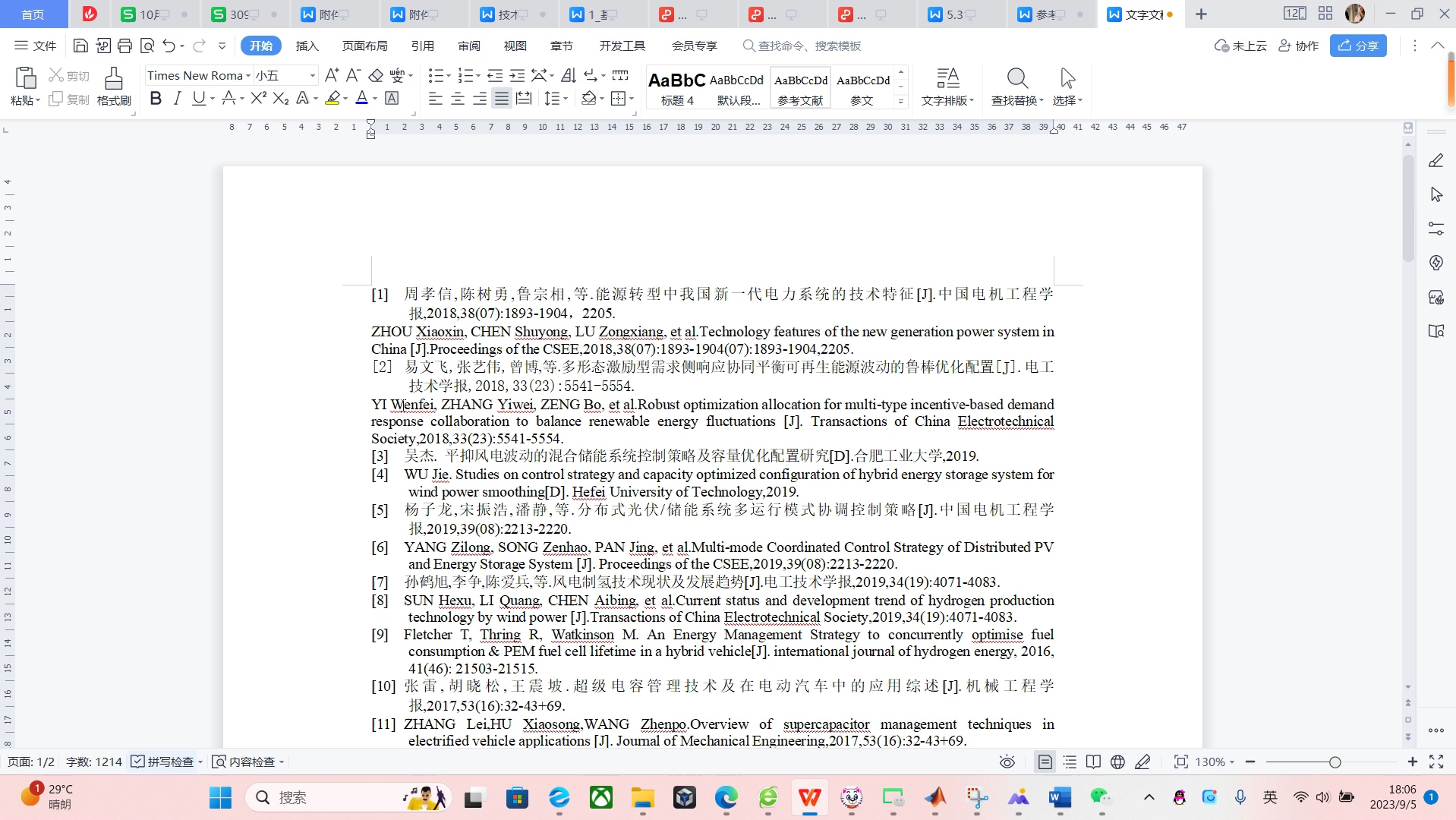Click the Paste (粘贴) clipboard icon
This screenshot has height=820, width=1456.
point(25,78)
